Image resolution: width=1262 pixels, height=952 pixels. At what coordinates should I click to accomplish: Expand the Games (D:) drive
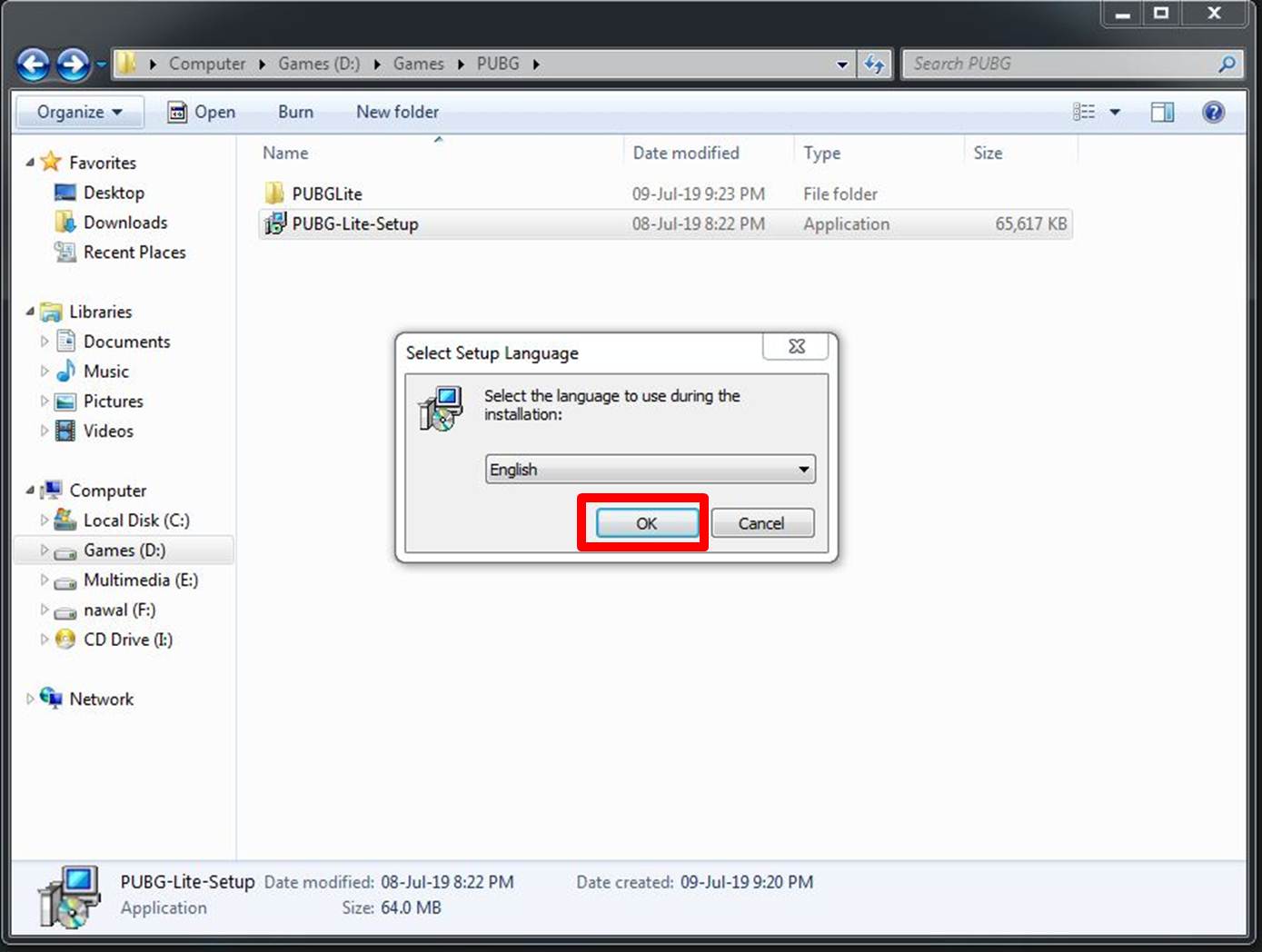(x=44, y=550)
